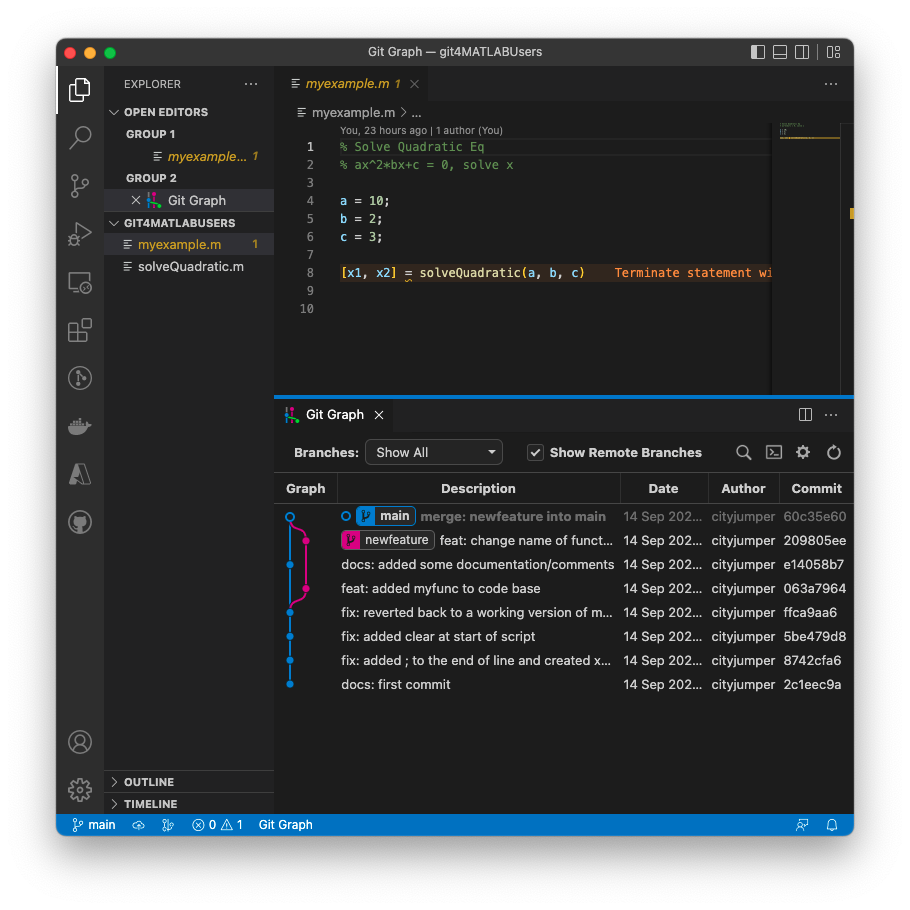Click commit hash ffca9aa6

point(810,613)
